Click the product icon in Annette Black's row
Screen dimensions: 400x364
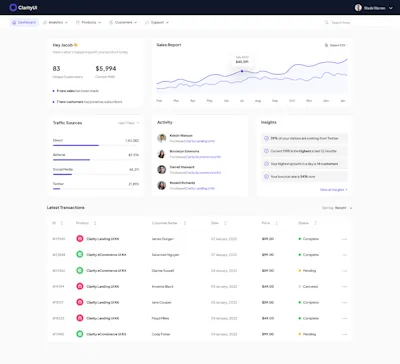[x=80, y=286]
